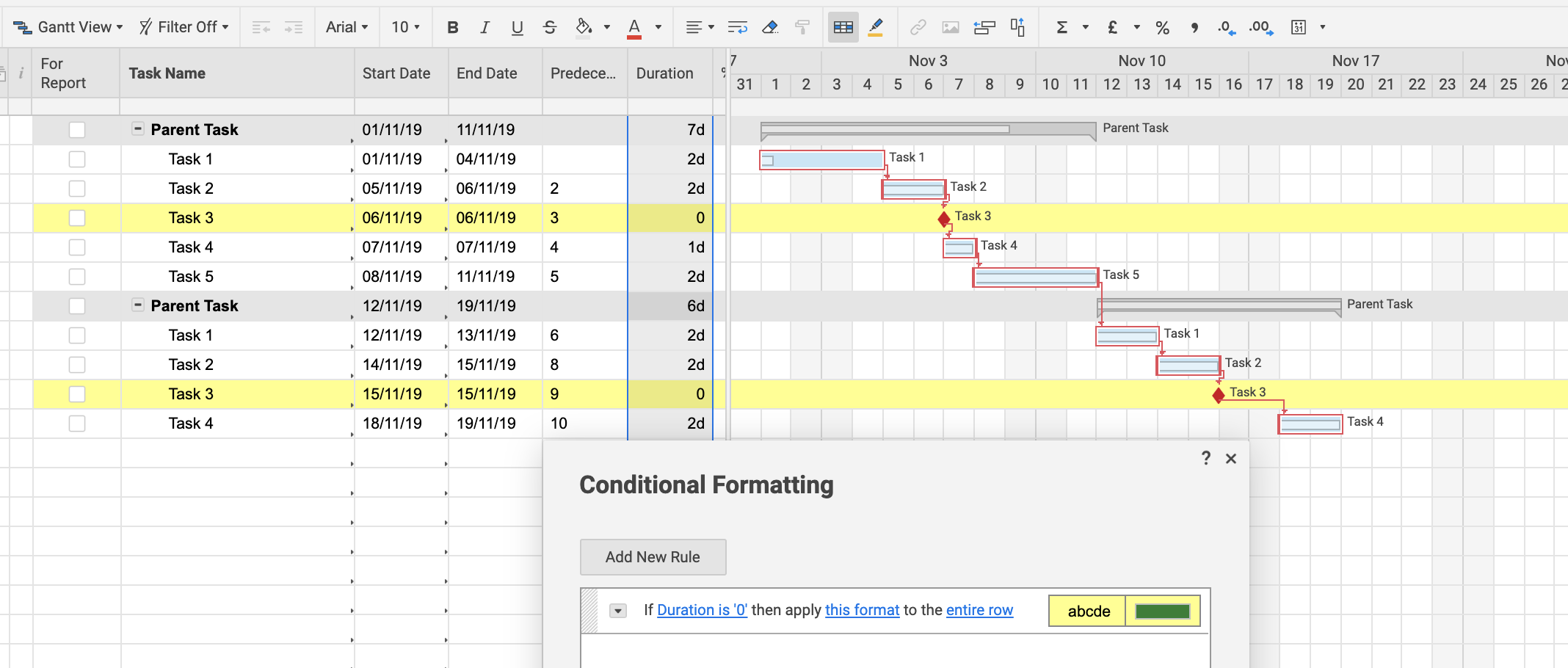Screen dimensions: 1568x668
Task: Apply percentage formatting
Action: [1163, 27]
